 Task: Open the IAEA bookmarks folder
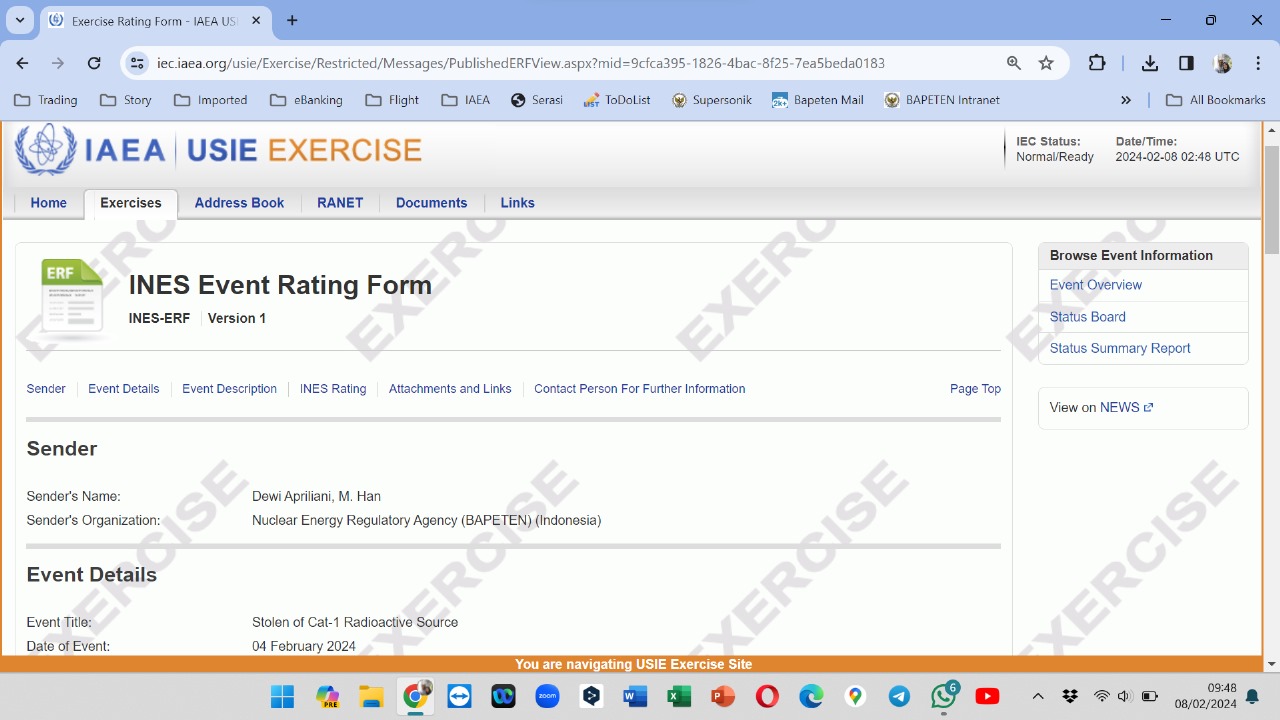coord(466,100)
